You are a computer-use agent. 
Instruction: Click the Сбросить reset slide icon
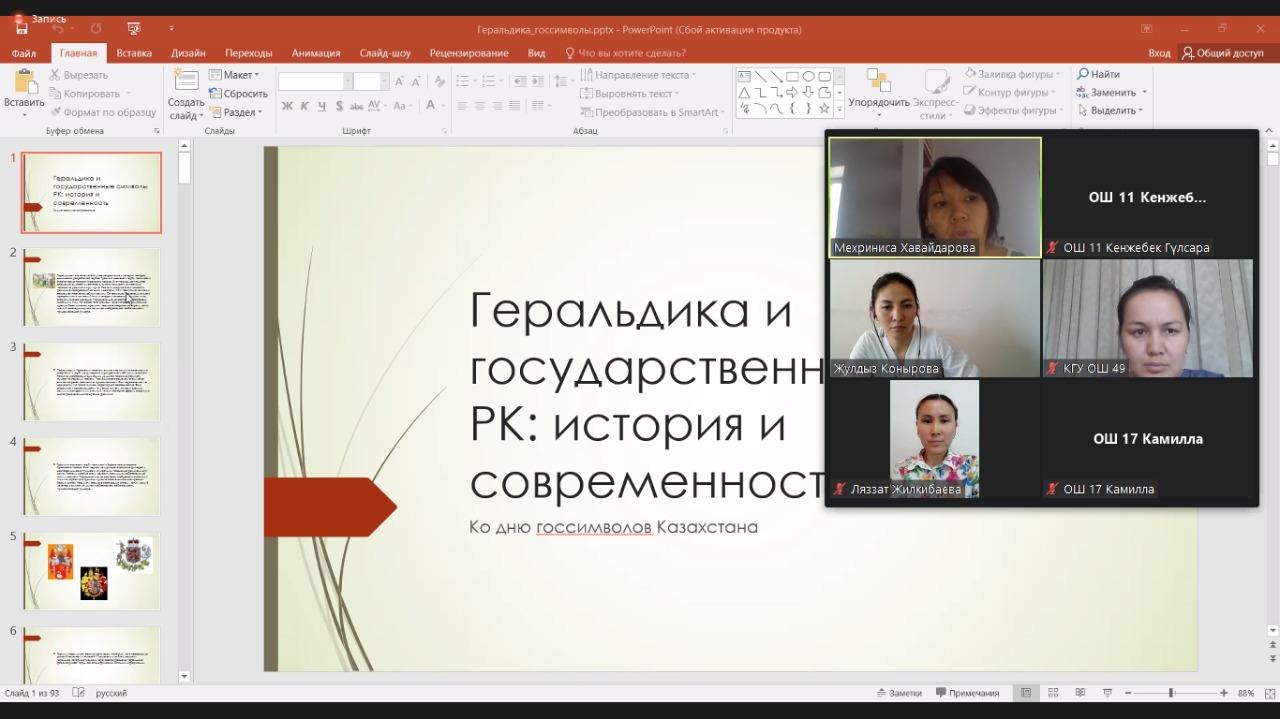[238, 94]
